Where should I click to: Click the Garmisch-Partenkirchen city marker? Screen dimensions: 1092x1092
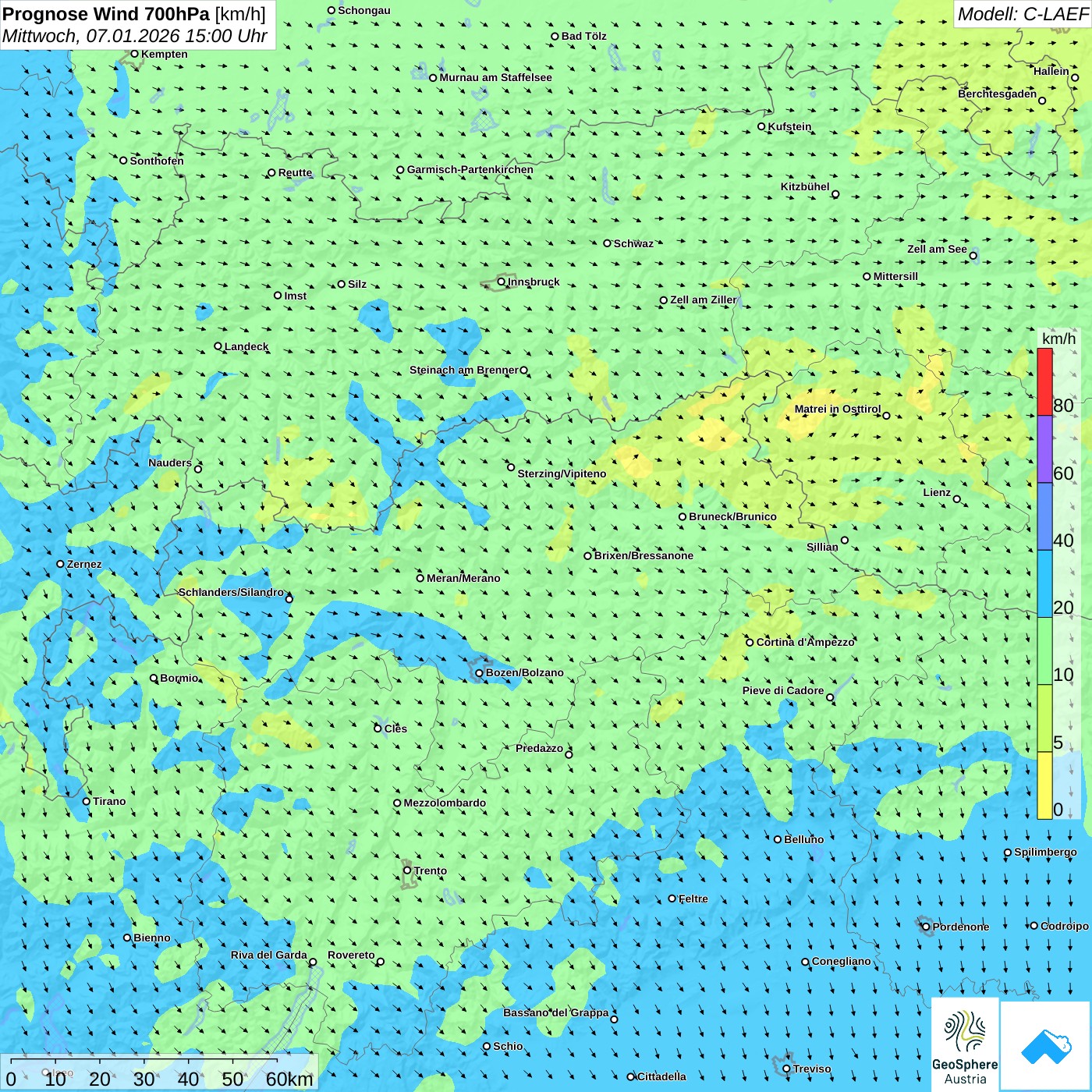(x=400, y=169)
